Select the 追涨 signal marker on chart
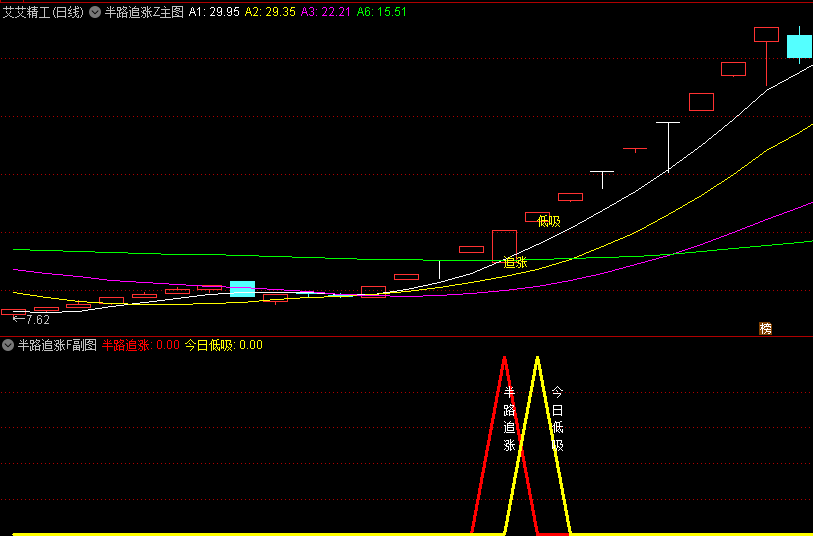 tap(515, 262)
